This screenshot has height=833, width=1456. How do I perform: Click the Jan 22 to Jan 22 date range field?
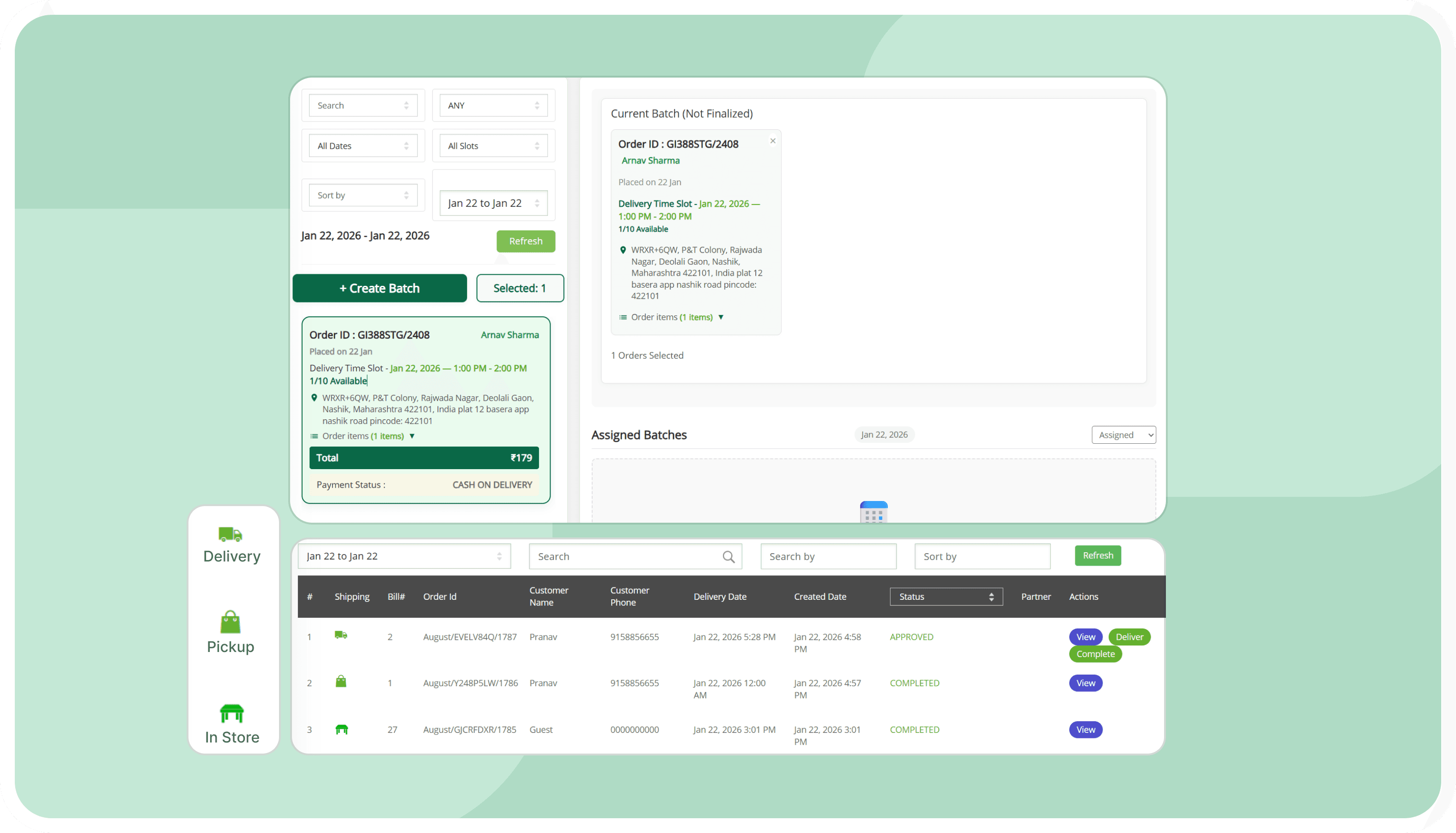pyautogui.click(x=494, y=203)
